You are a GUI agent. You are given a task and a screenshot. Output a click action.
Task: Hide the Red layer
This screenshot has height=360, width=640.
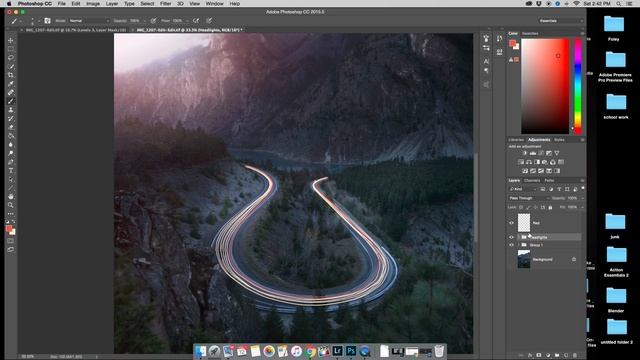click(x=511, y=223)
